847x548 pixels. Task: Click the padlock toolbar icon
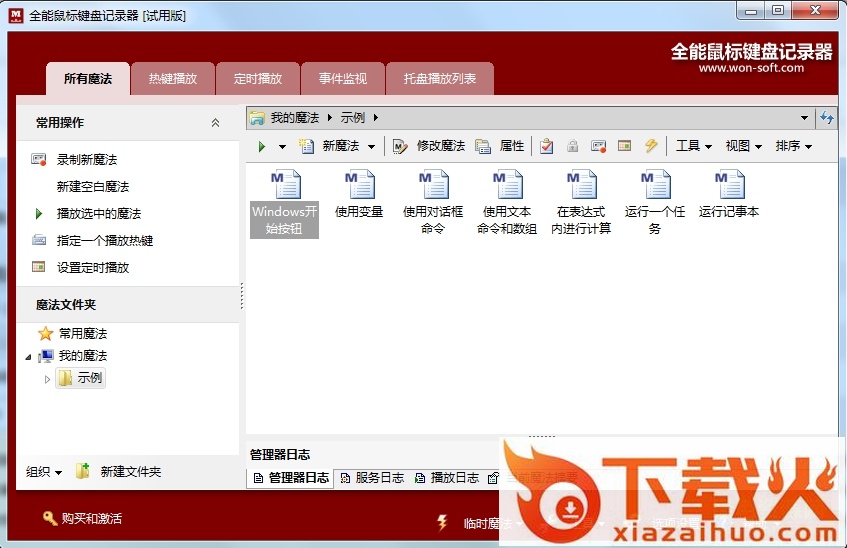(x=573, y=146)
